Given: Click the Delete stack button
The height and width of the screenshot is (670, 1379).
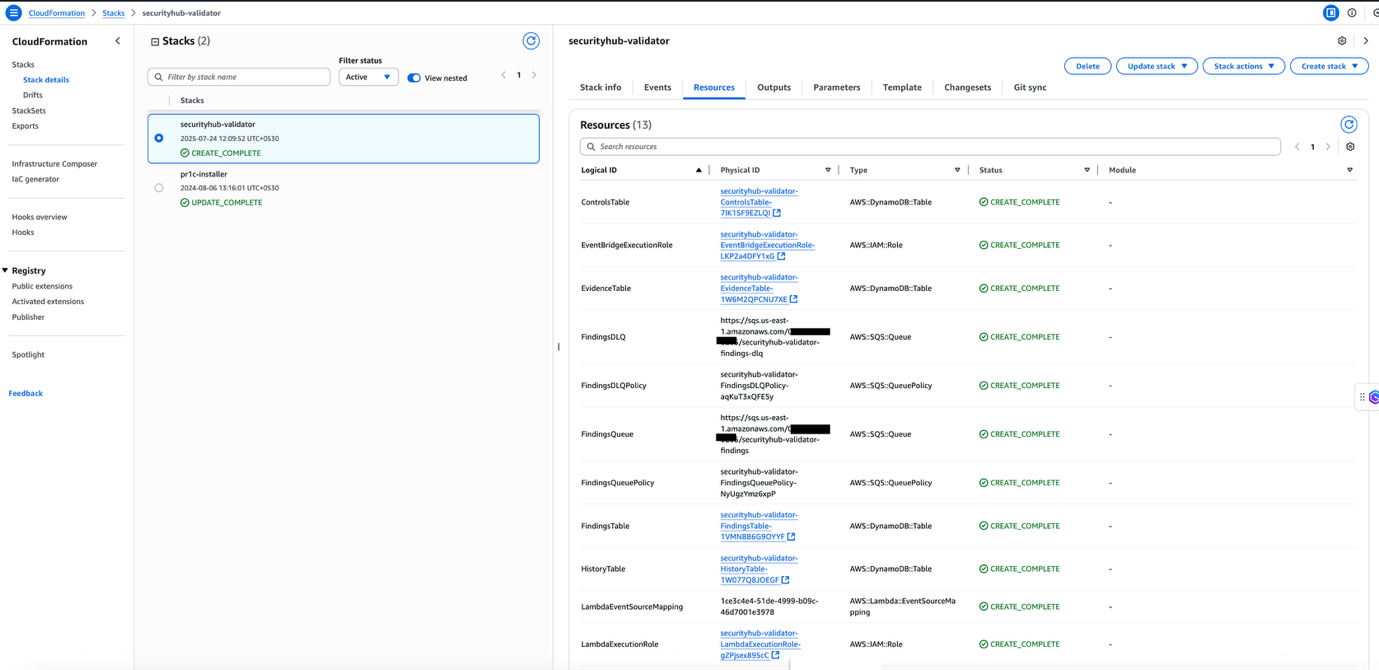Looking at the screenshot, I should pyautogui.click(x=1087, y=65).
